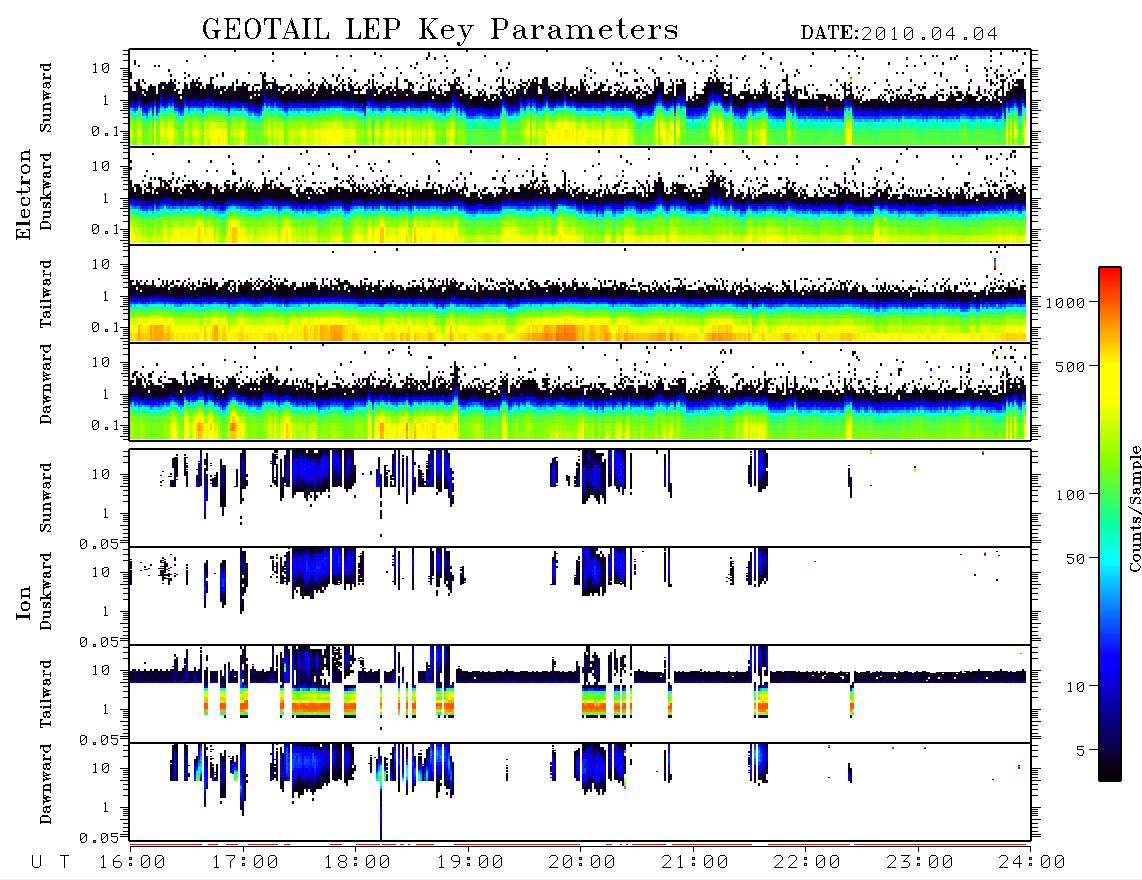
Task: Select the "24:00" time tick label
Action: pyautogui.click(x=1032, y=862)
